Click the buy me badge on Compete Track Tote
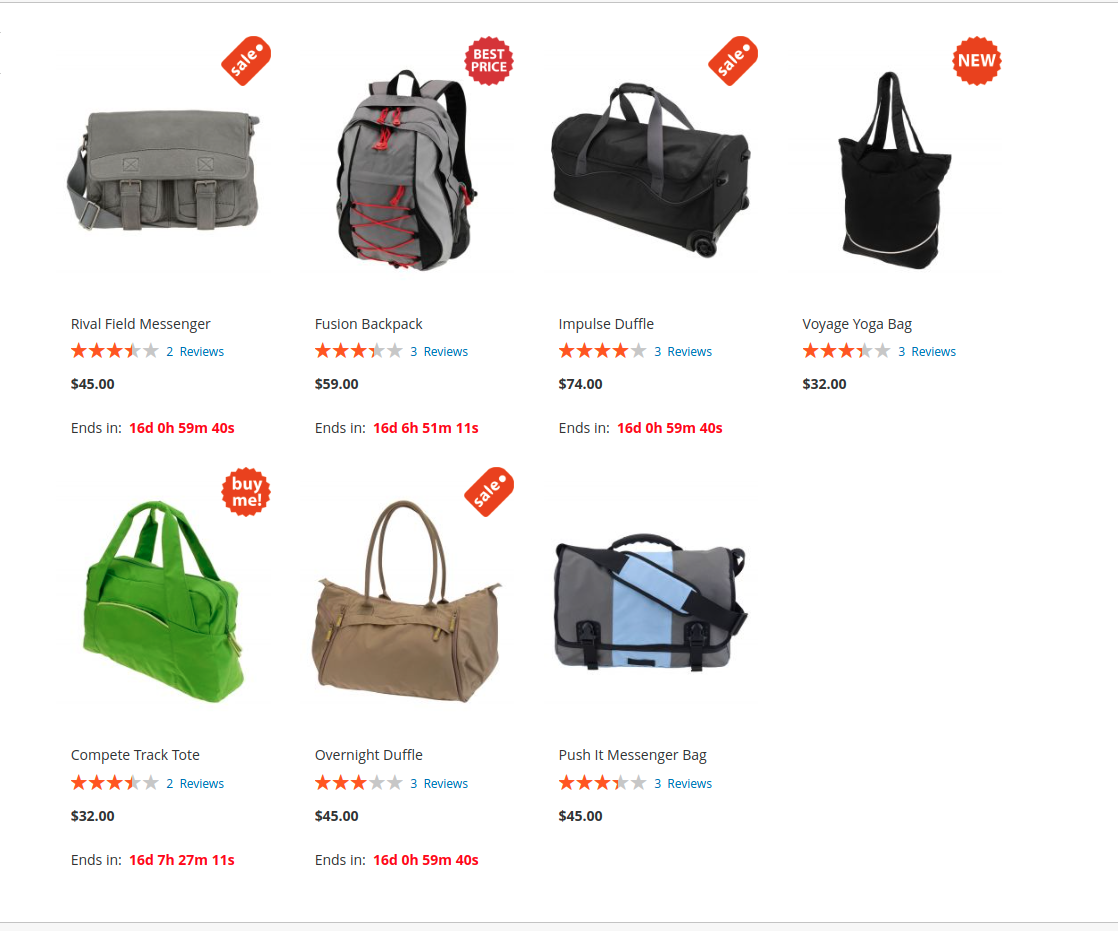The width and height of the screenshot is (1118, 931). [x=246, y=492]
